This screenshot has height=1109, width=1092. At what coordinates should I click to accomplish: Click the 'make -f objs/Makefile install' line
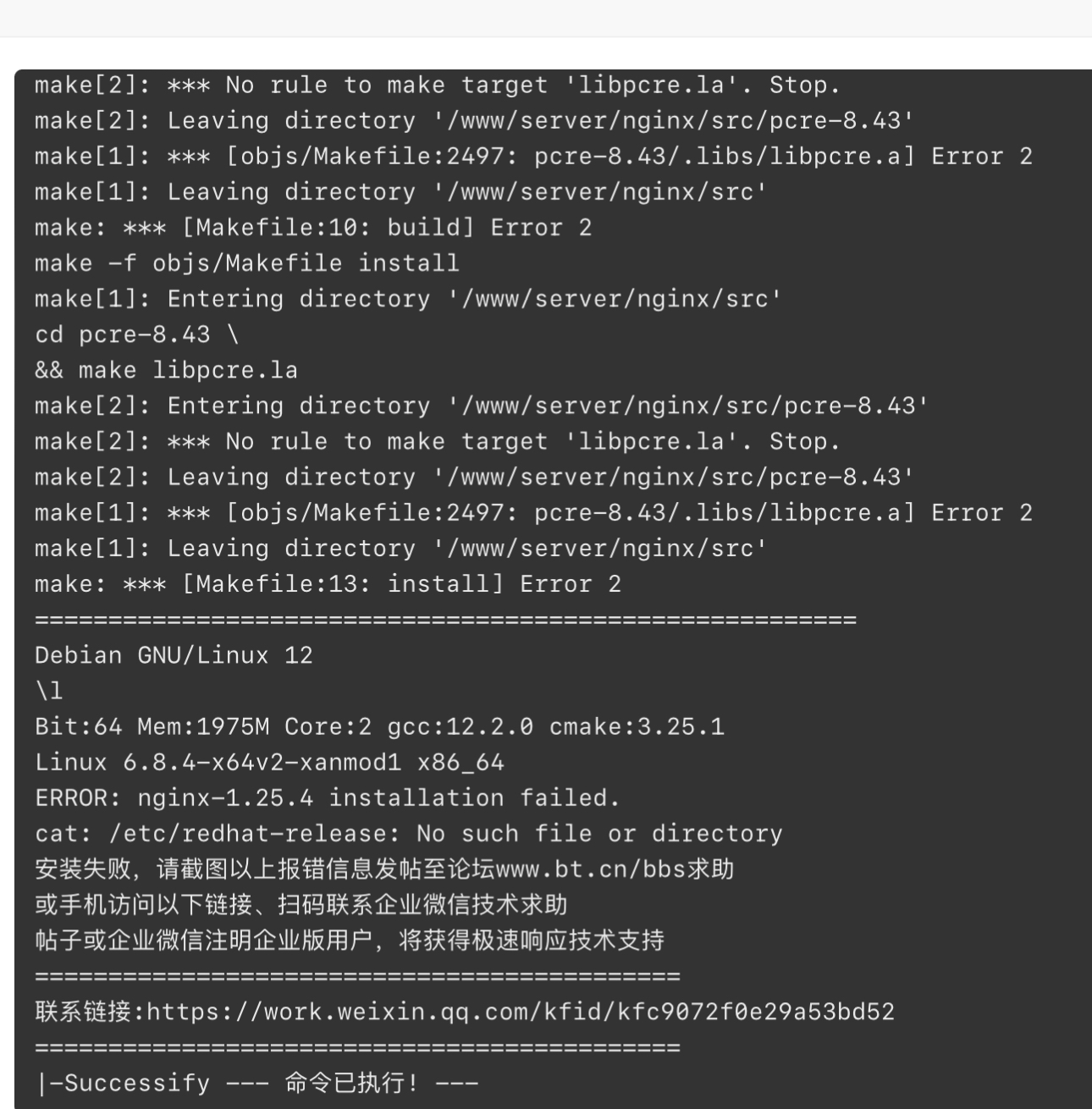pos(247,263)
